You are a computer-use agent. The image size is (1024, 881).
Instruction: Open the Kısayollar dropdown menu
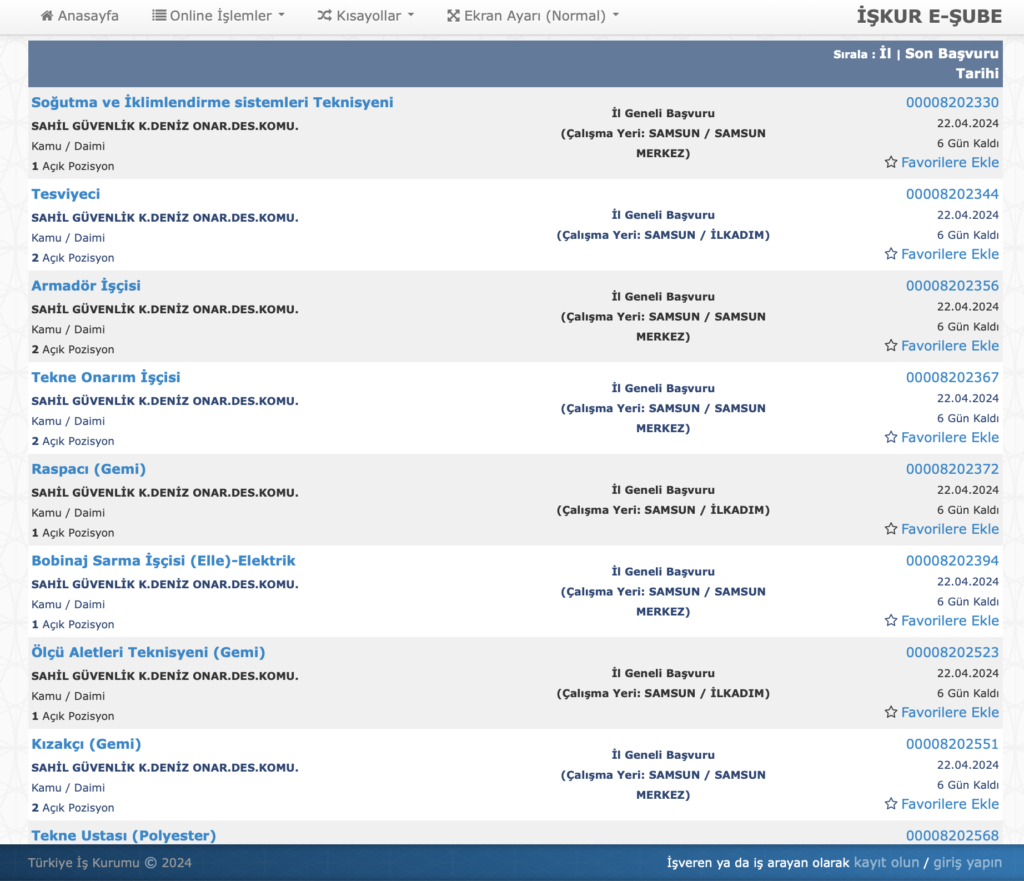tap(366, 16)
